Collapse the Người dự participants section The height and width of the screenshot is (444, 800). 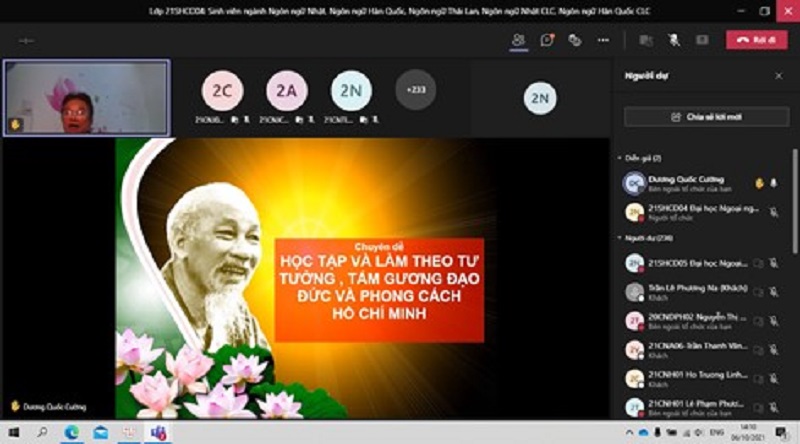click(x=619, y=237)
